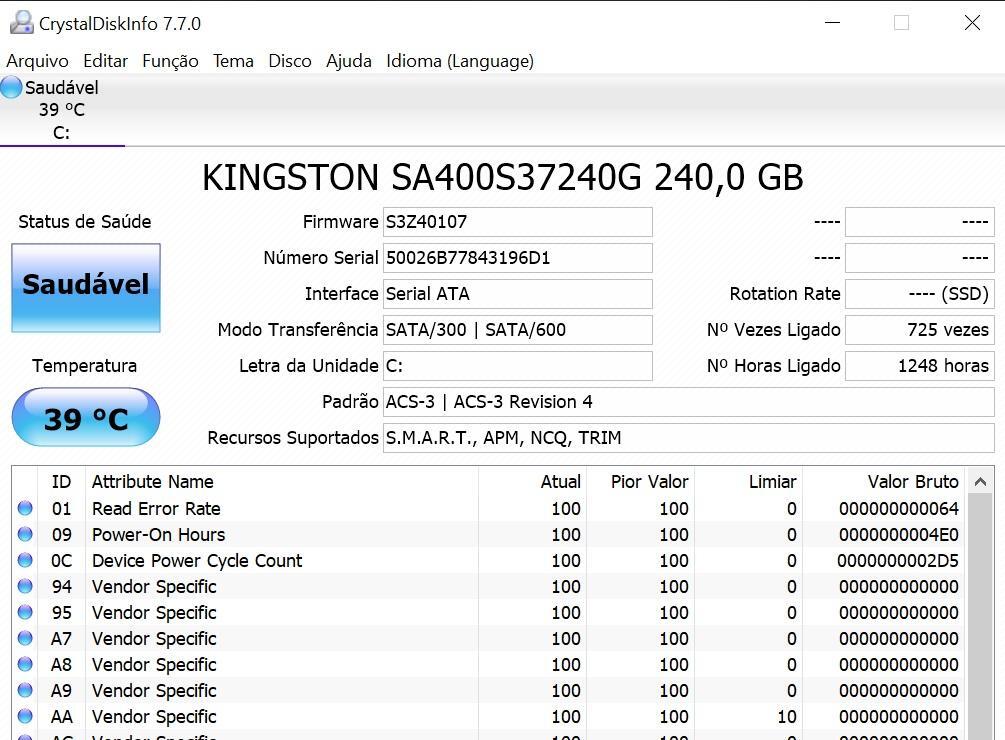Click Vendor Specific text in row 94
1005x740 pixels.
(154, 586)
